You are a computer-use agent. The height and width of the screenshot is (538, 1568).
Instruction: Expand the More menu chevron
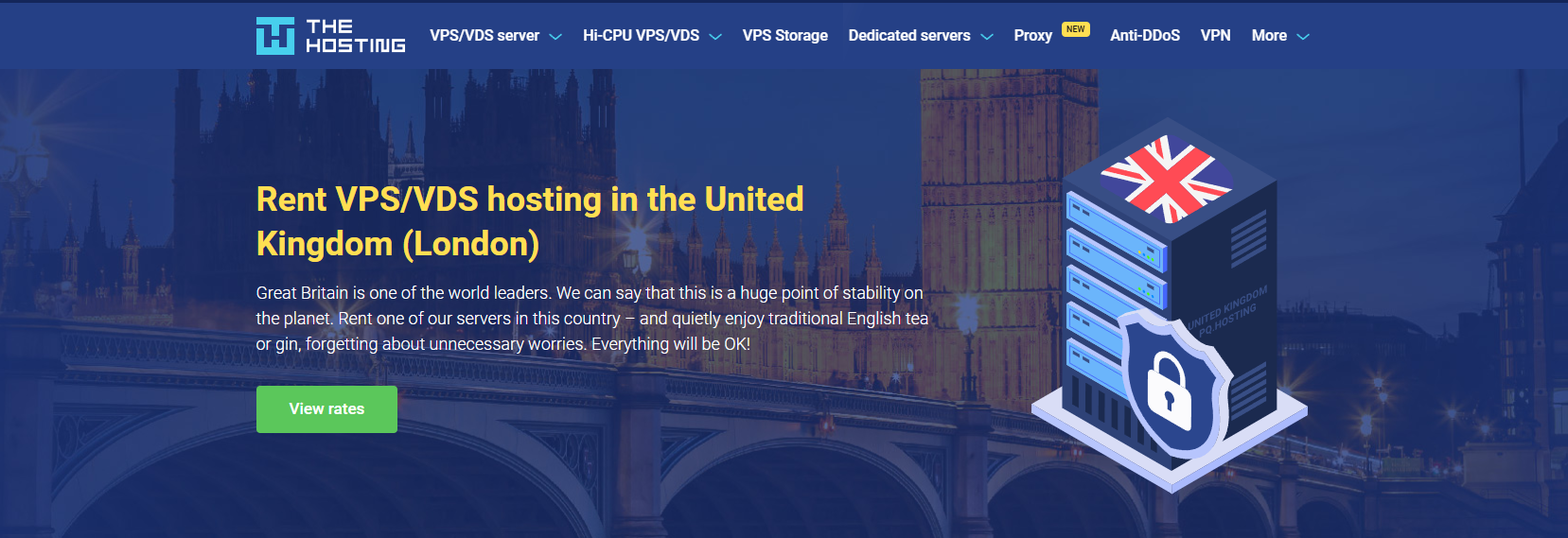(1303, 37)
